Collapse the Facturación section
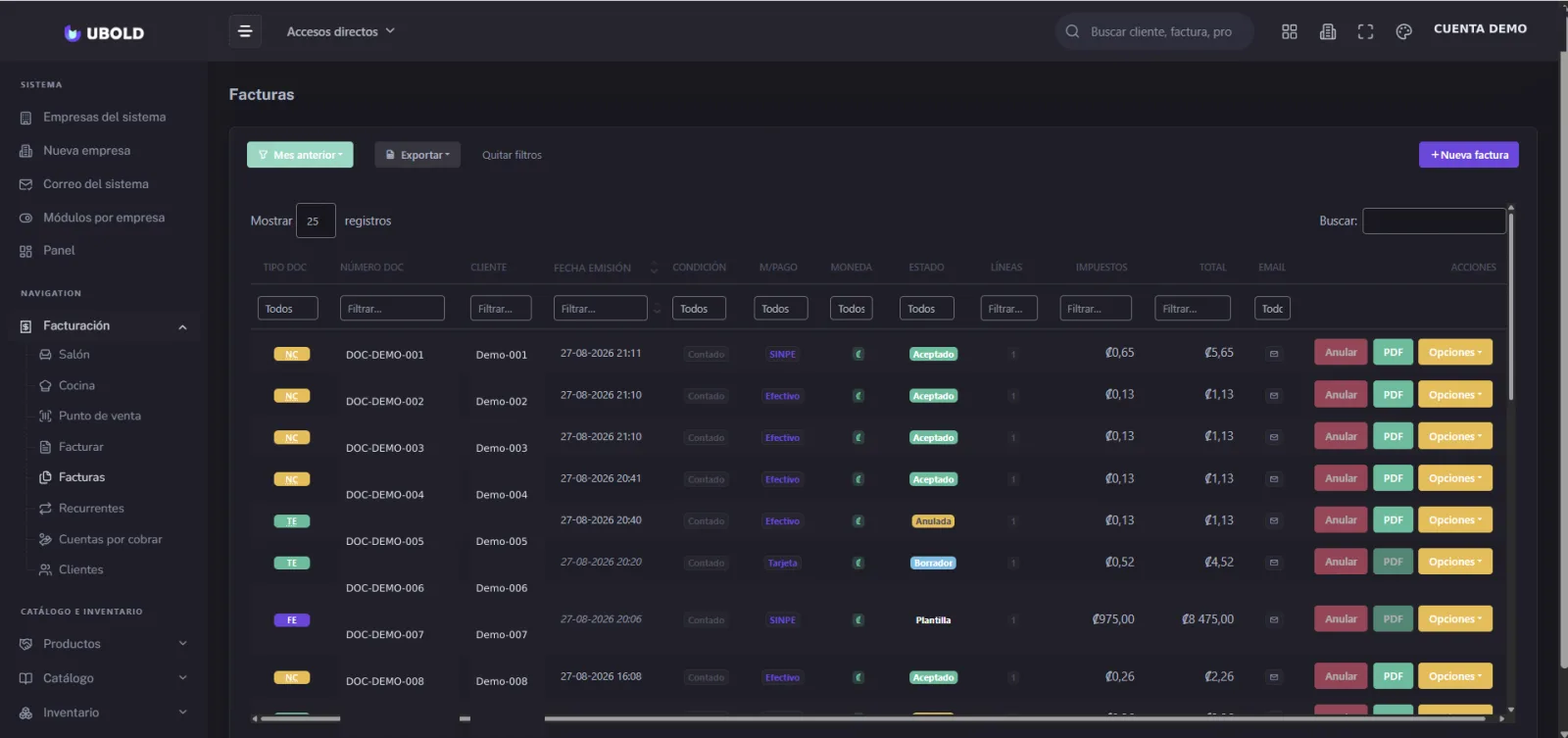 pos(104,326)
